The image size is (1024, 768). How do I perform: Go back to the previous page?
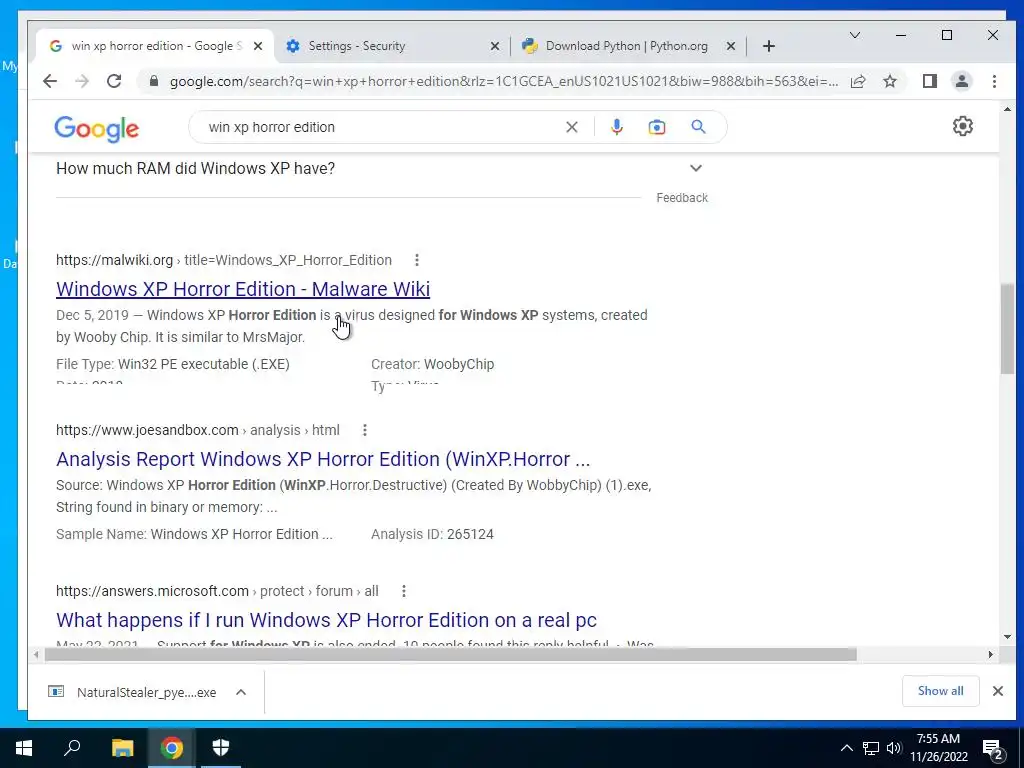(50, 81)
